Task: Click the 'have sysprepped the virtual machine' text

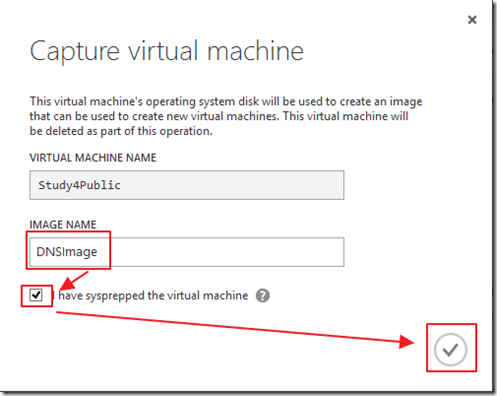Action: pyautogui.click(x=153, y=296)
